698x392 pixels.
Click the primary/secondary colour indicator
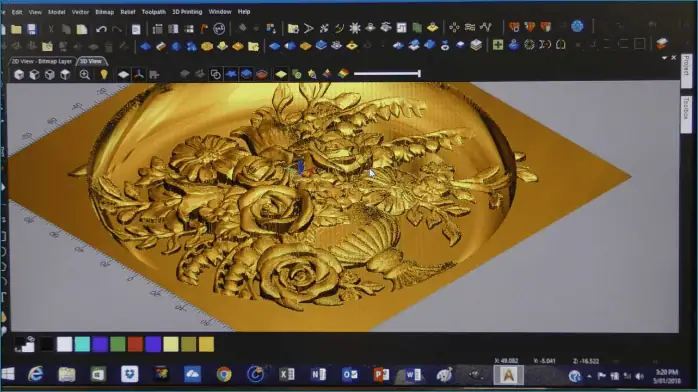24,344
